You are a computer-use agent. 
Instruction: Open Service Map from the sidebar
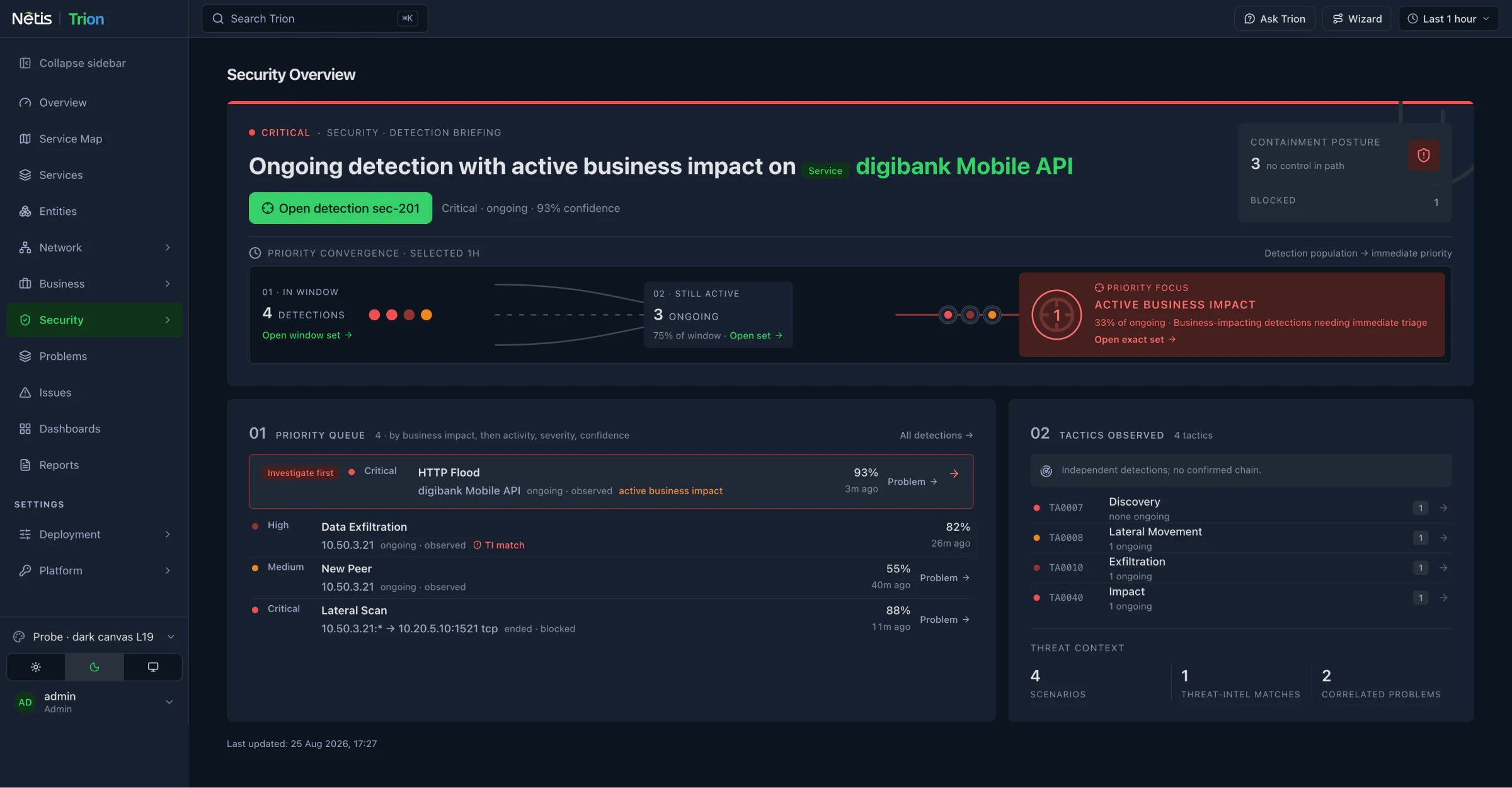click(x=94, y=139)
